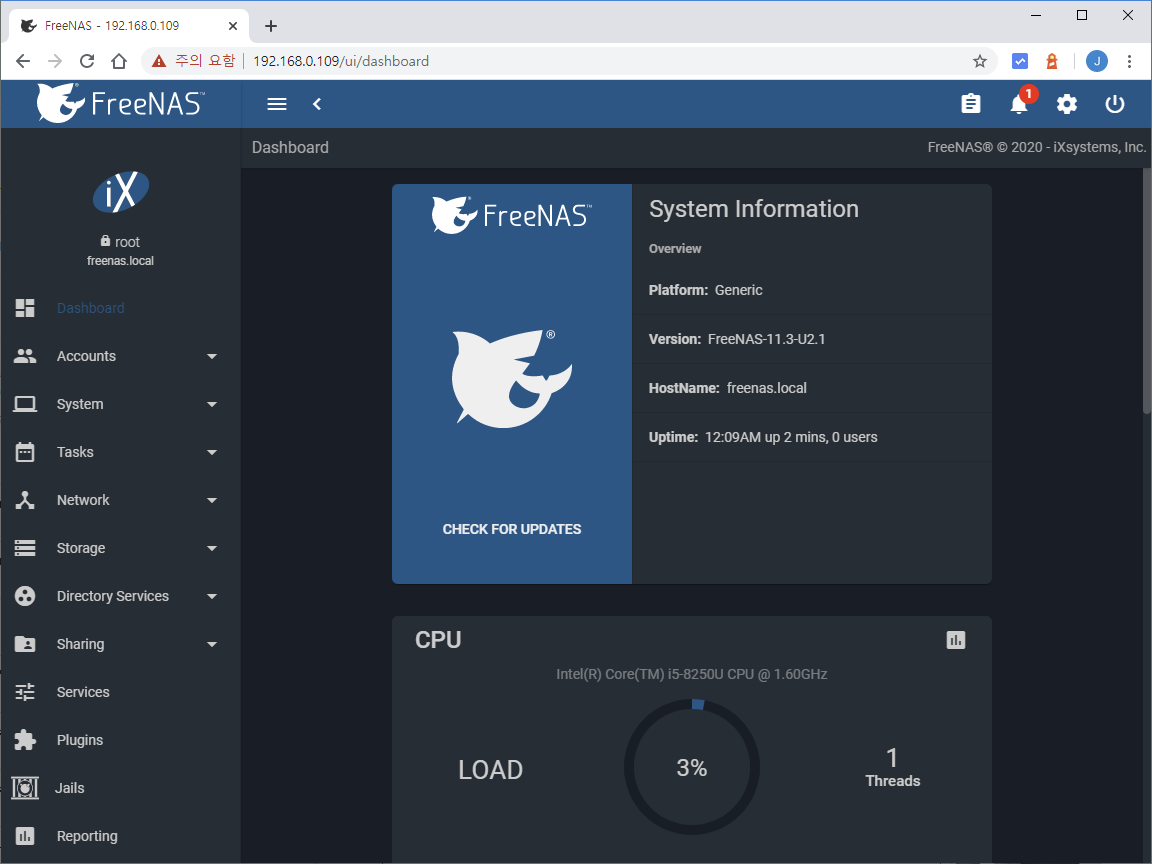Click the Dashboard grid icon
The width and height of the screenshot is (1152, 864).
[x=25, y=308]
